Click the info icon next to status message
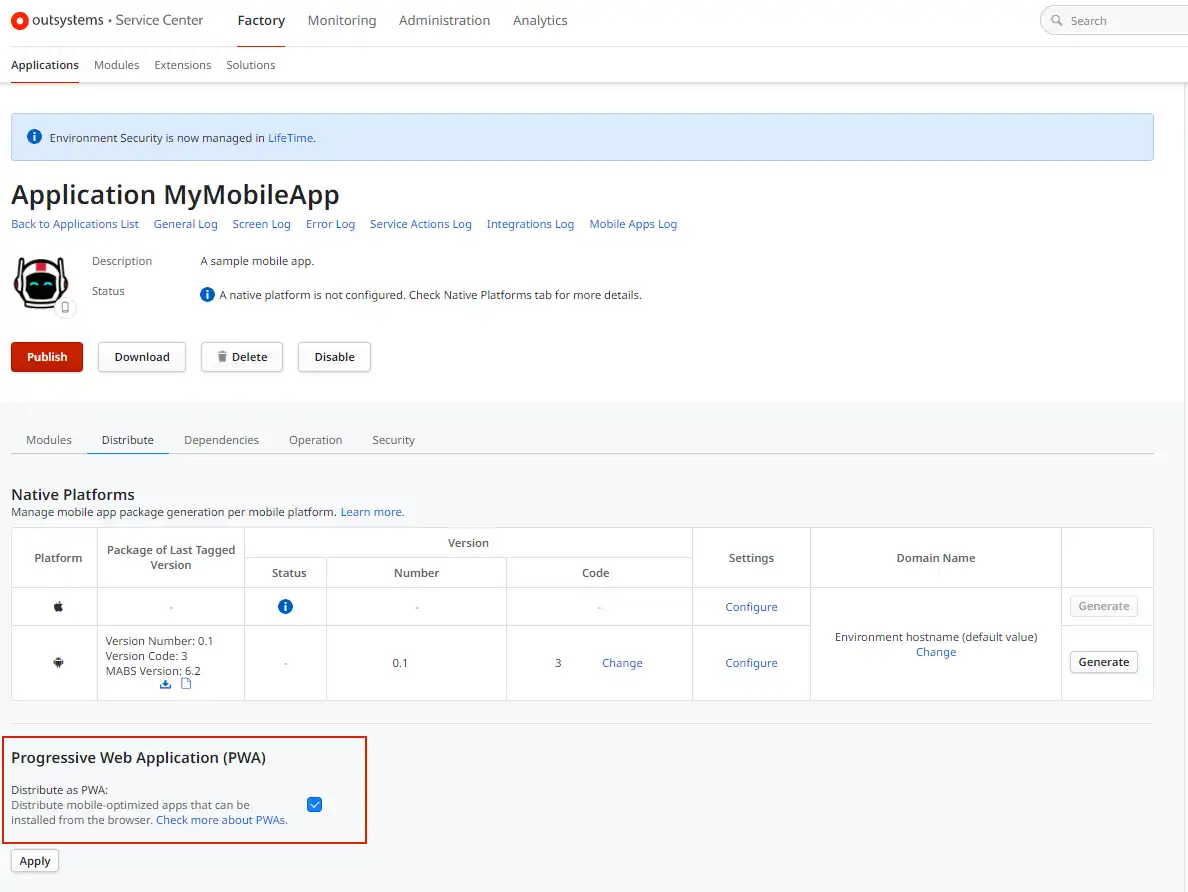The width and height of the screenshot is (1188, 892). (207, 294)
